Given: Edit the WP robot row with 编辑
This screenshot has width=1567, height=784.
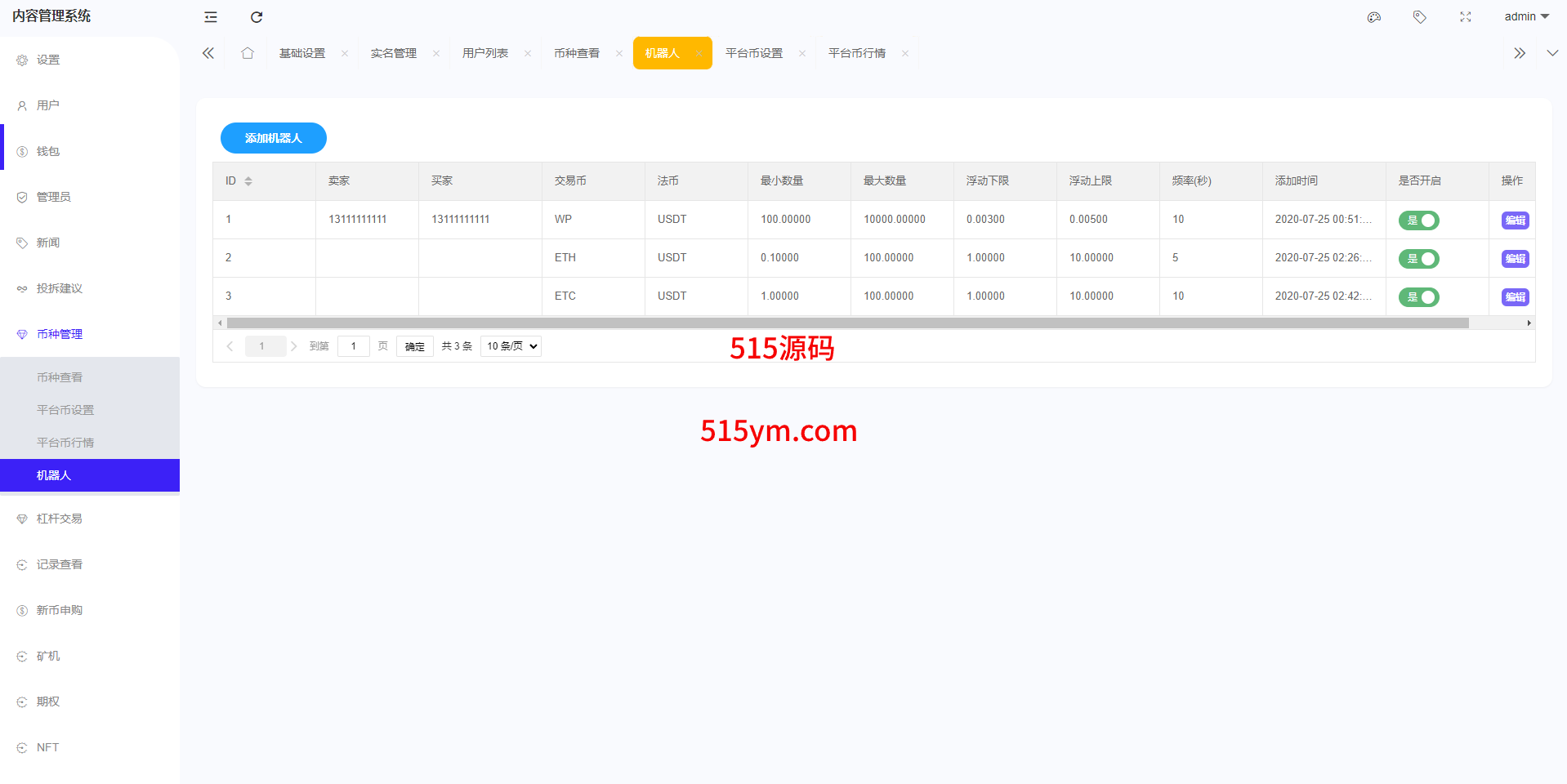Looking at the screenshot, I should pyautogui.click(x=1515, y=220).
